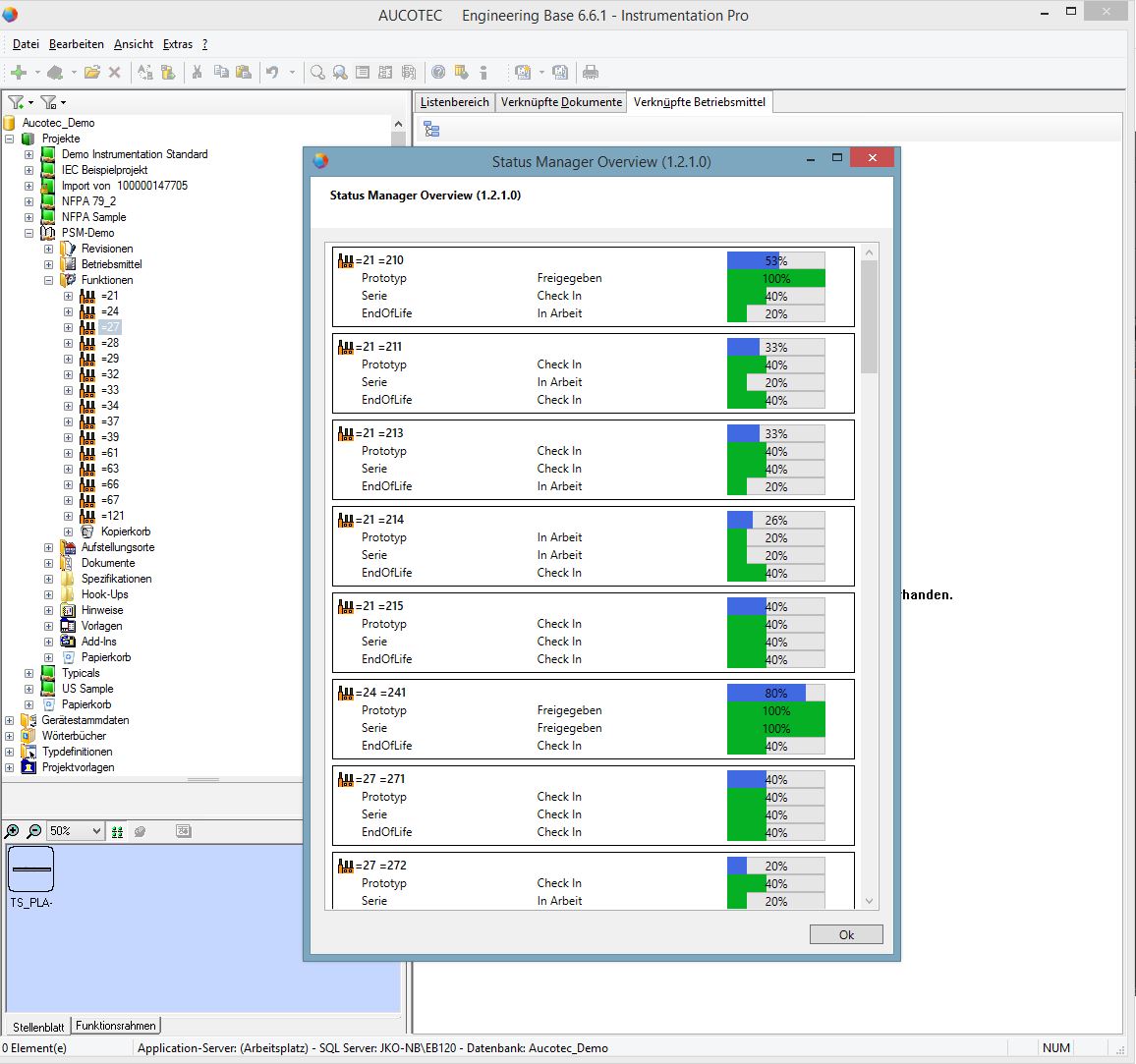
Task: Select the Funktionsrahmen tab at bottom
Action: tap(116, 1026)
